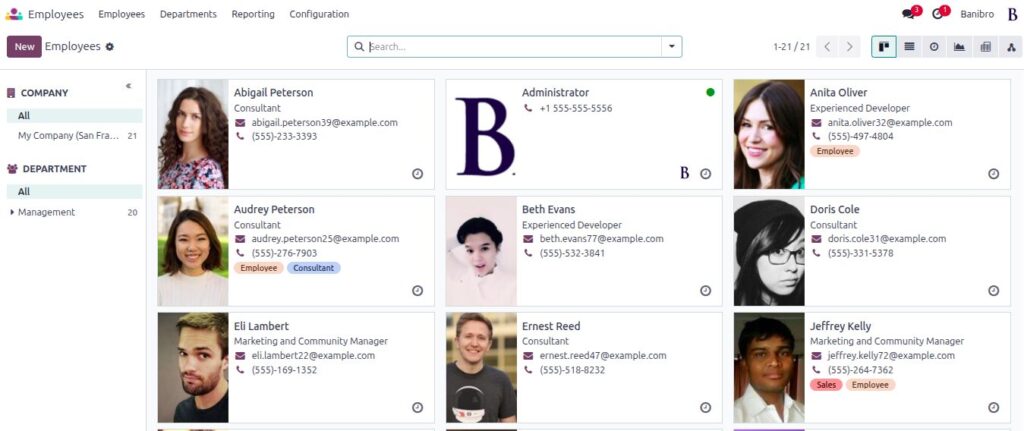Open Abigail Peterson's photo

(193, 135)
